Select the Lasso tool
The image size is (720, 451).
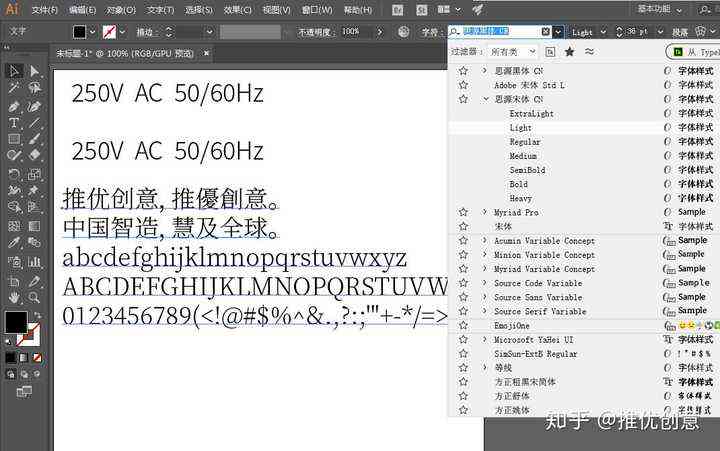(34, 88)
